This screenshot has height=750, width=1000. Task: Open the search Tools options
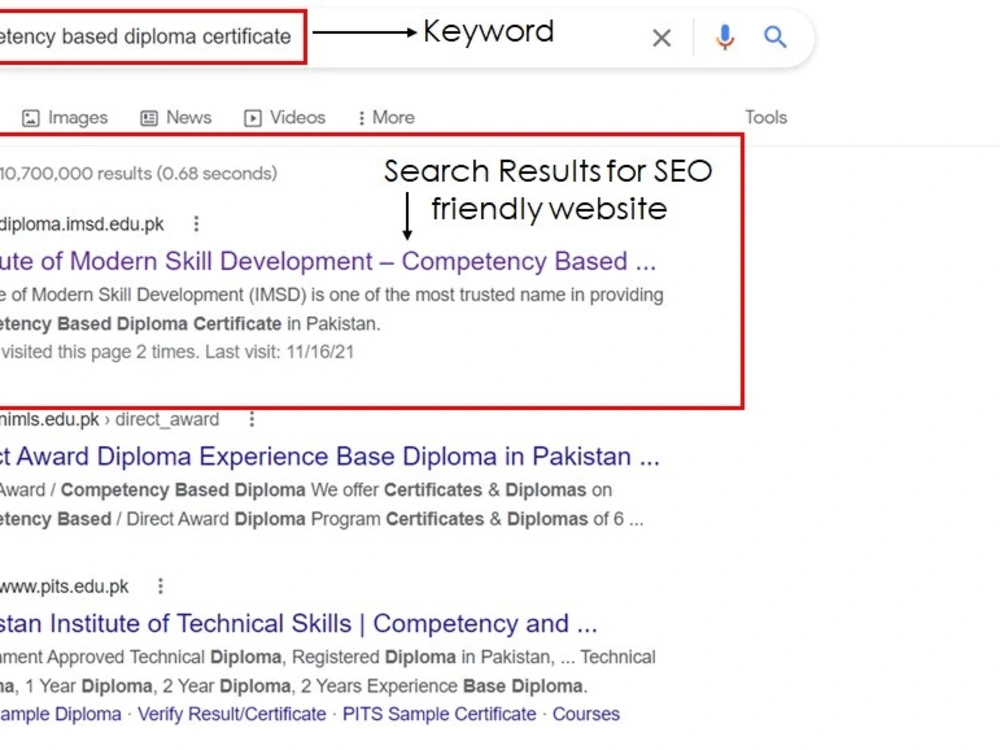[766, 117]
